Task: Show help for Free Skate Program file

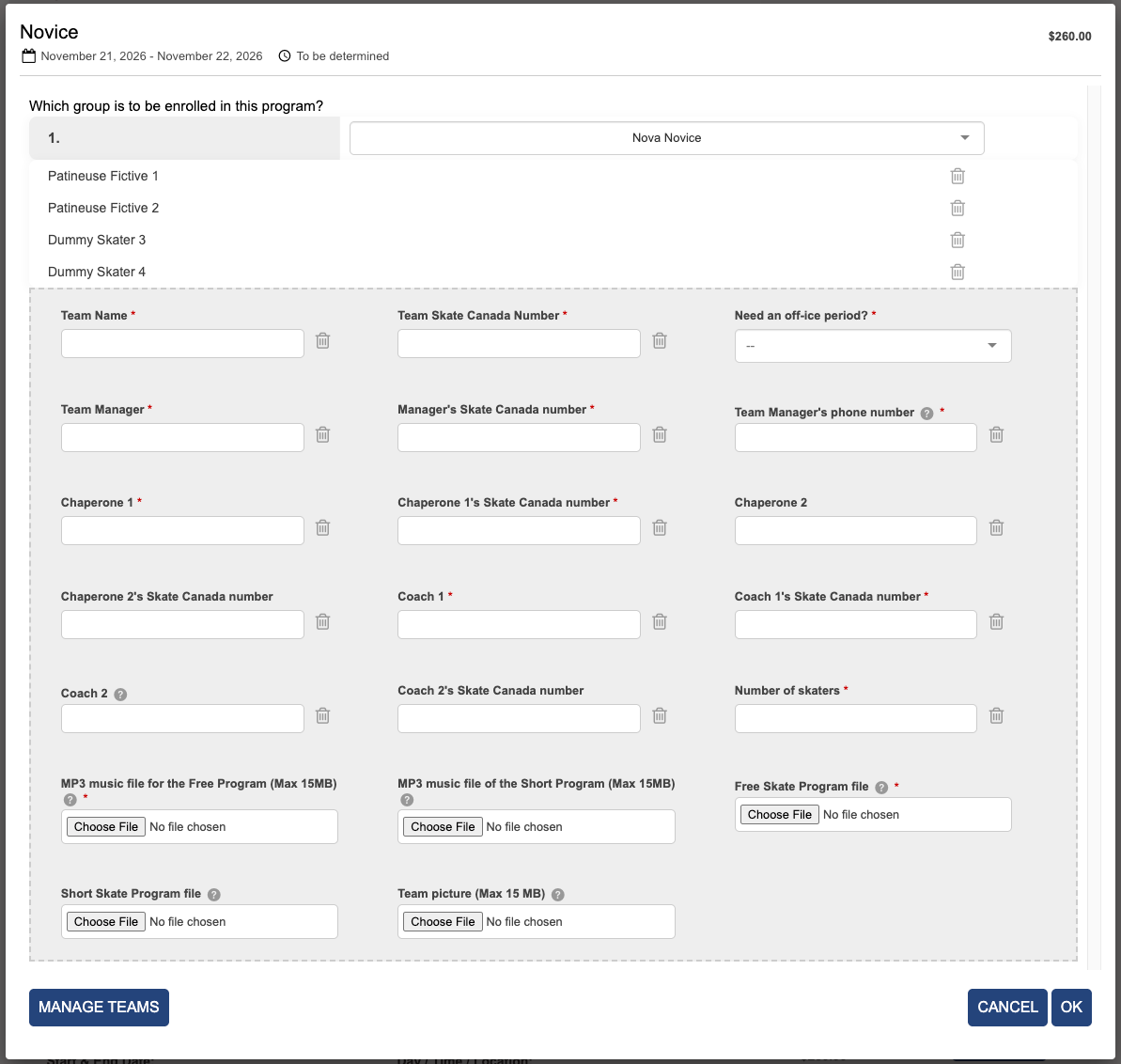Action: tap(881, 788)
